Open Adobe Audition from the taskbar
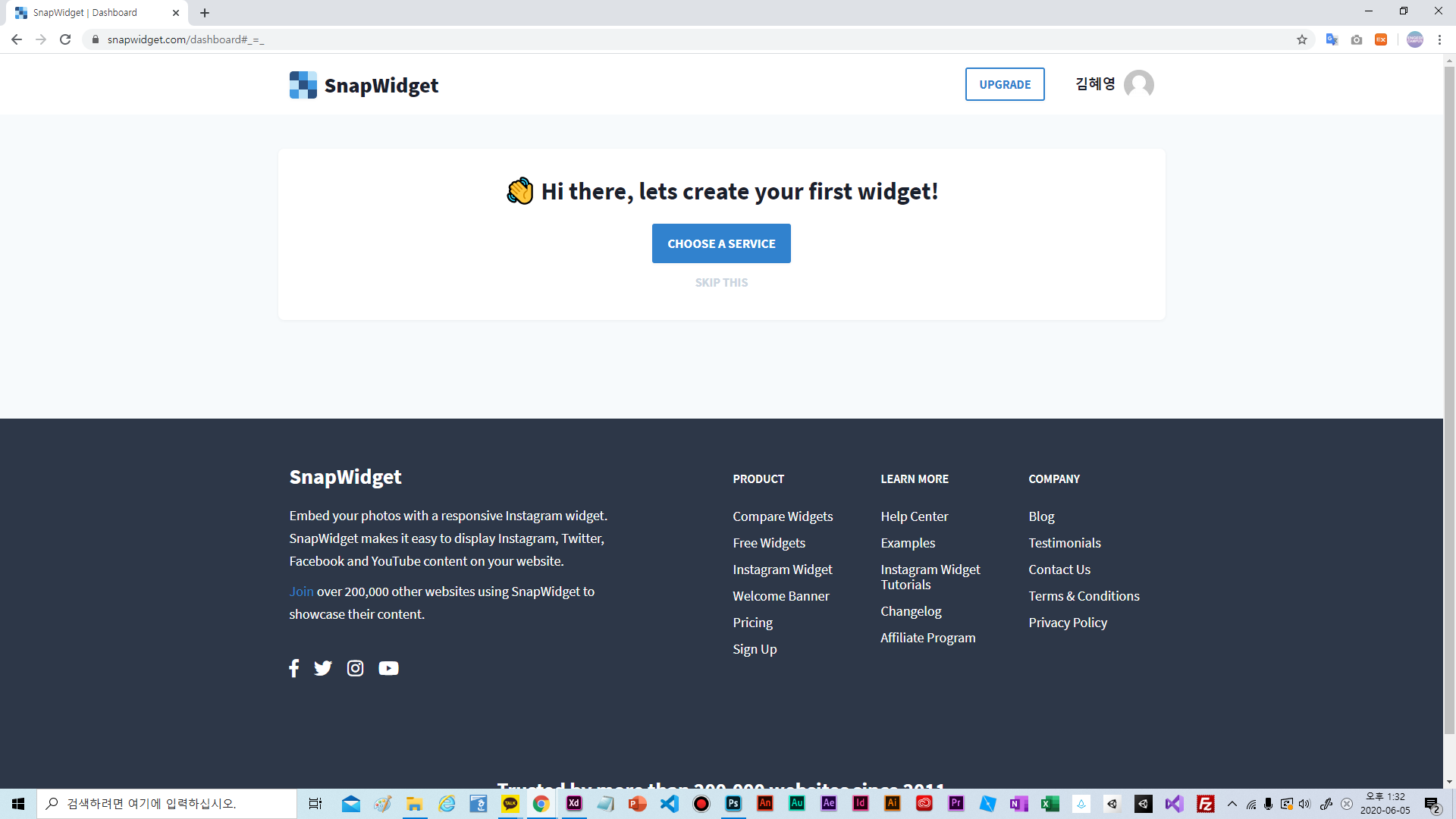 pyautogui.click(x=797, y=803)
